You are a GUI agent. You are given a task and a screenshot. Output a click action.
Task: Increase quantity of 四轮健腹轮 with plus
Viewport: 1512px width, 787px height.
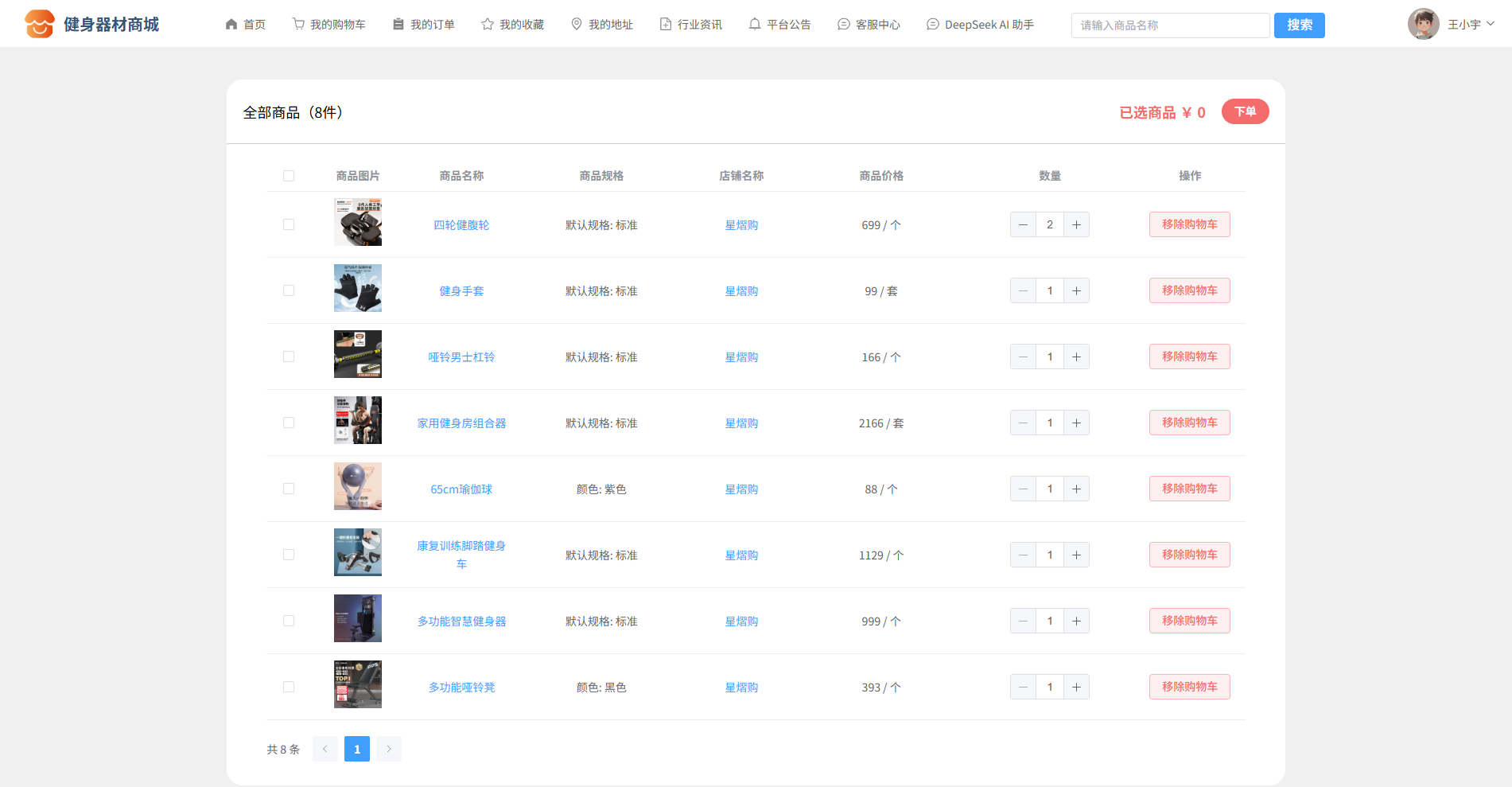1076,224
